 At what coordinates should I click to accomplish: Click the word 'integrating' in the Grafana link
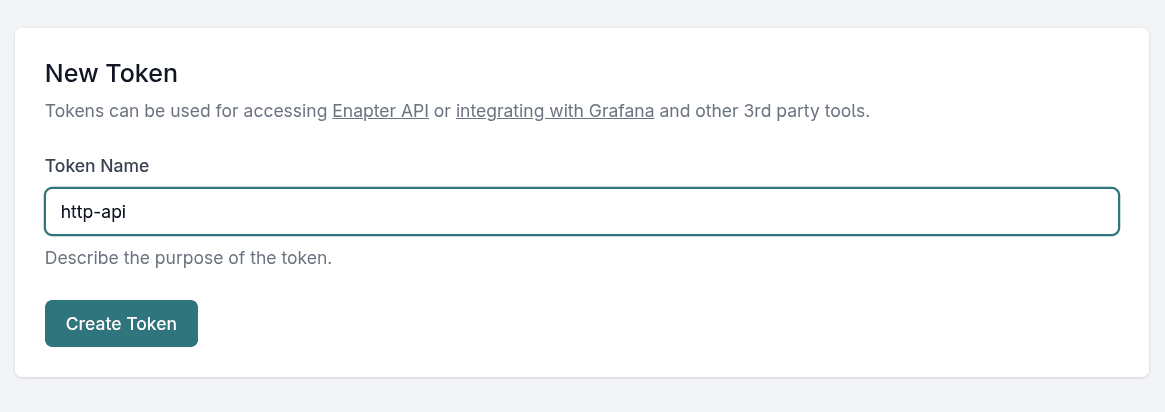[x=498, y=111]
